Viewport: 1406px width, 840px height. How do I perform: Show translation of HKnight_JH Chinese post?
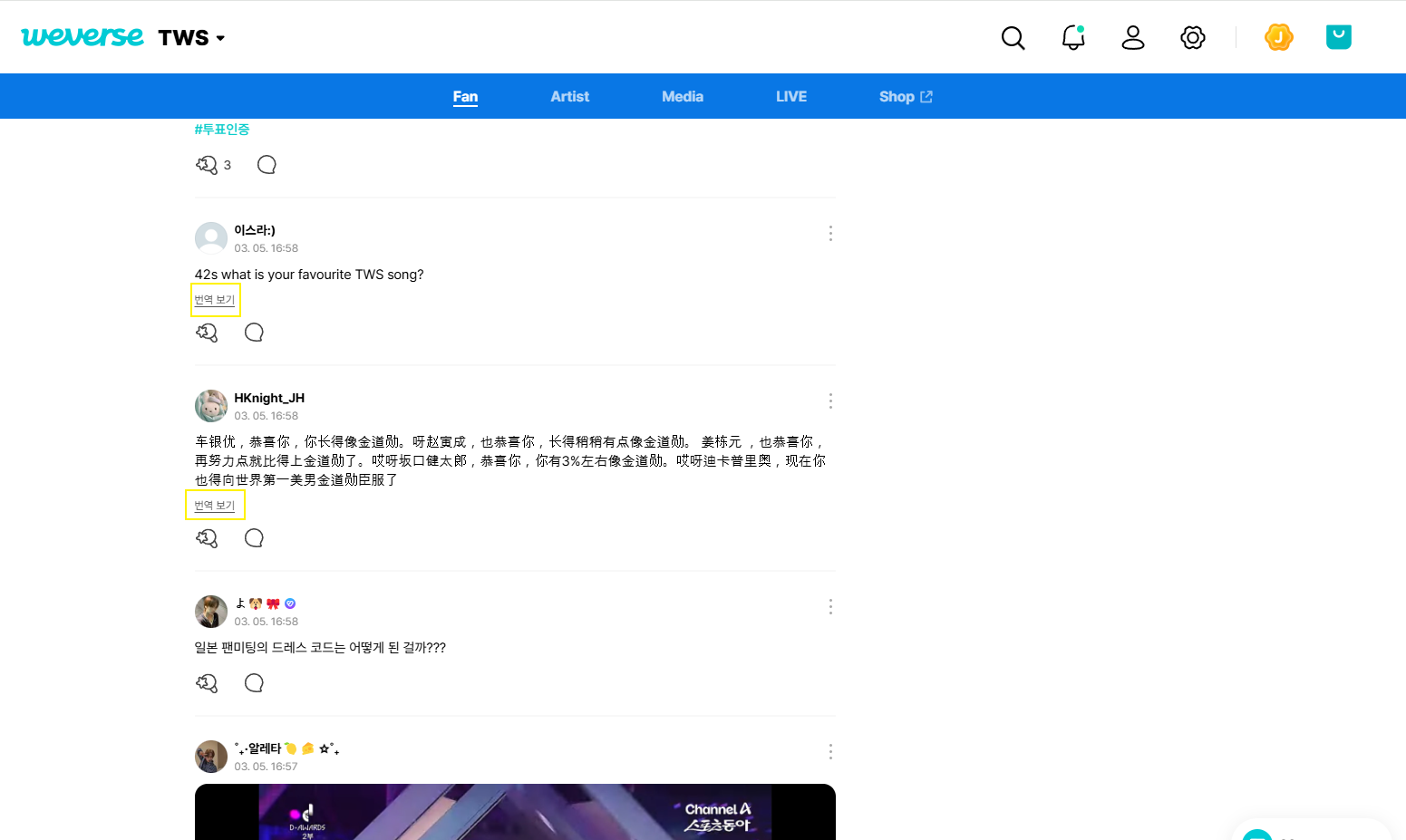[215, 506]
